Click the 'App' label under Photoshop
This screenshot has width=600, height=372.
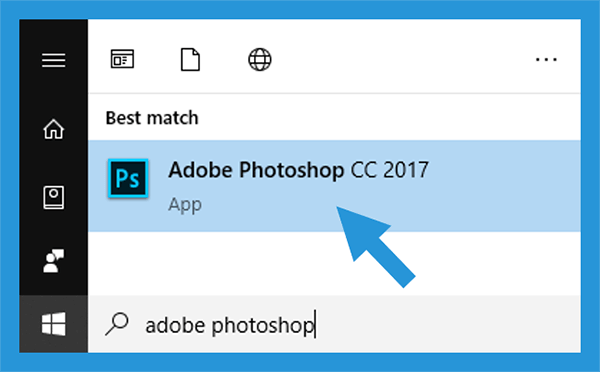(x=185, y=205)
